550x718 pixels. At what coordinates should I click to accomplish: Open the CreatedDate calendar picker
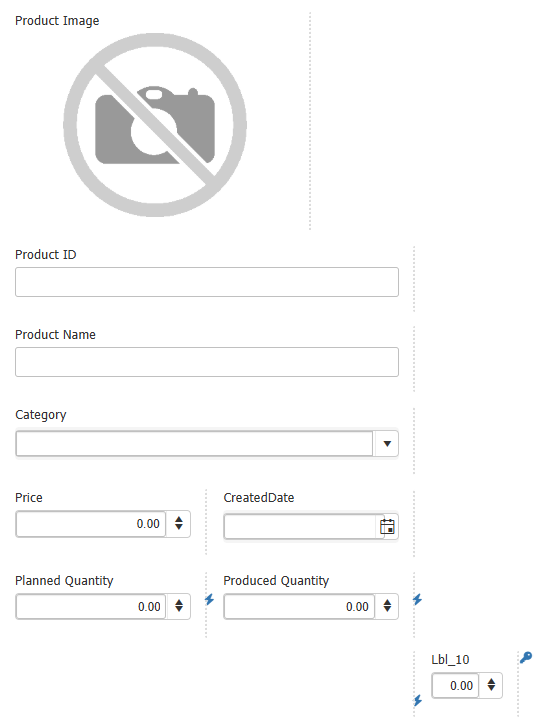[x=387, y=527]
